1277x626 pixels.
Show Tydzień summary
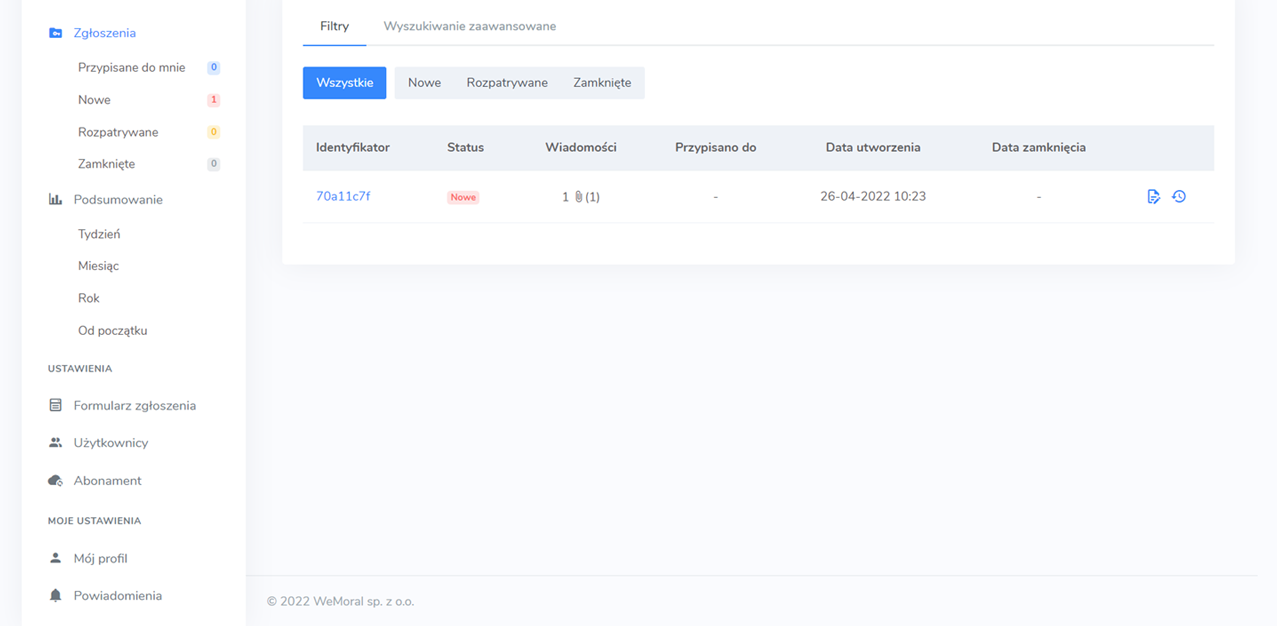click(99, 234)
